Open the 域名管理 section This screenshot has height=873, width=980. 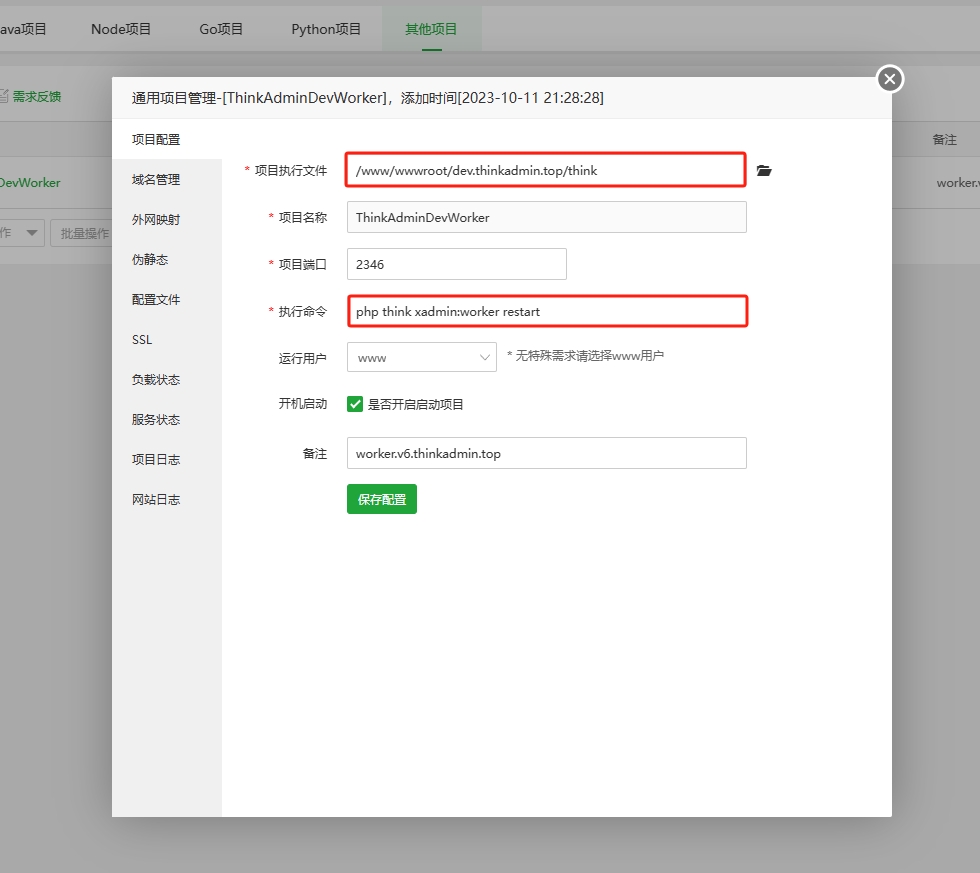tap(167, 179)
